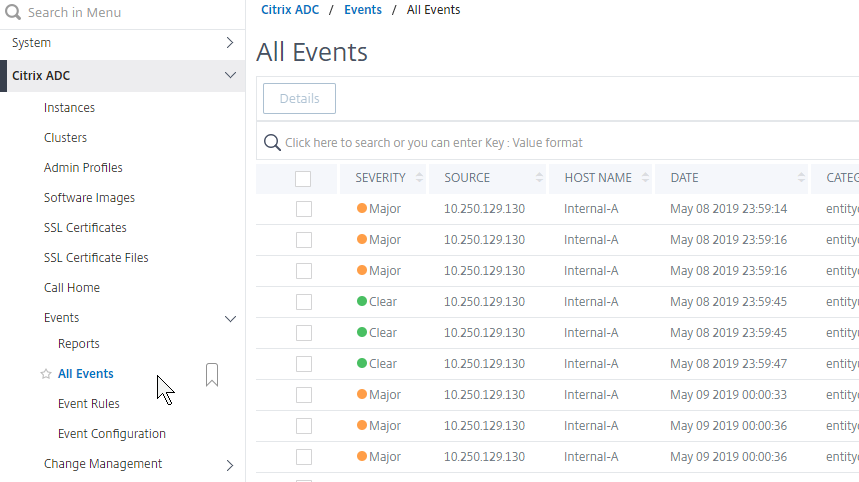Check the first Major event at 23:59:16
The height and width of the screenshot is (482, 859).
304,240
